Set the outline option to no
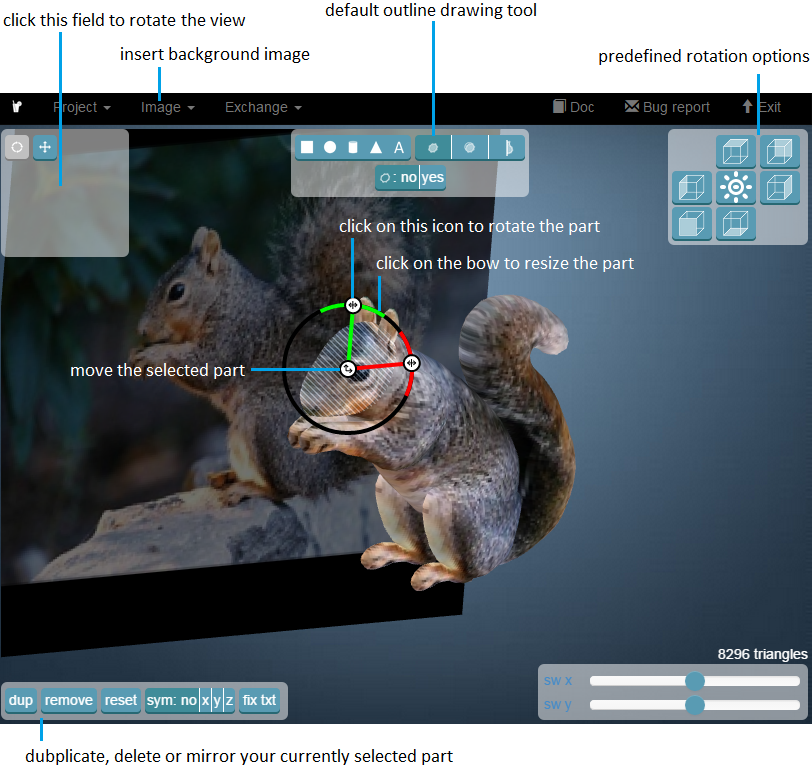Image resolution: width=812 pixels, height=769 pixels. 409,178
